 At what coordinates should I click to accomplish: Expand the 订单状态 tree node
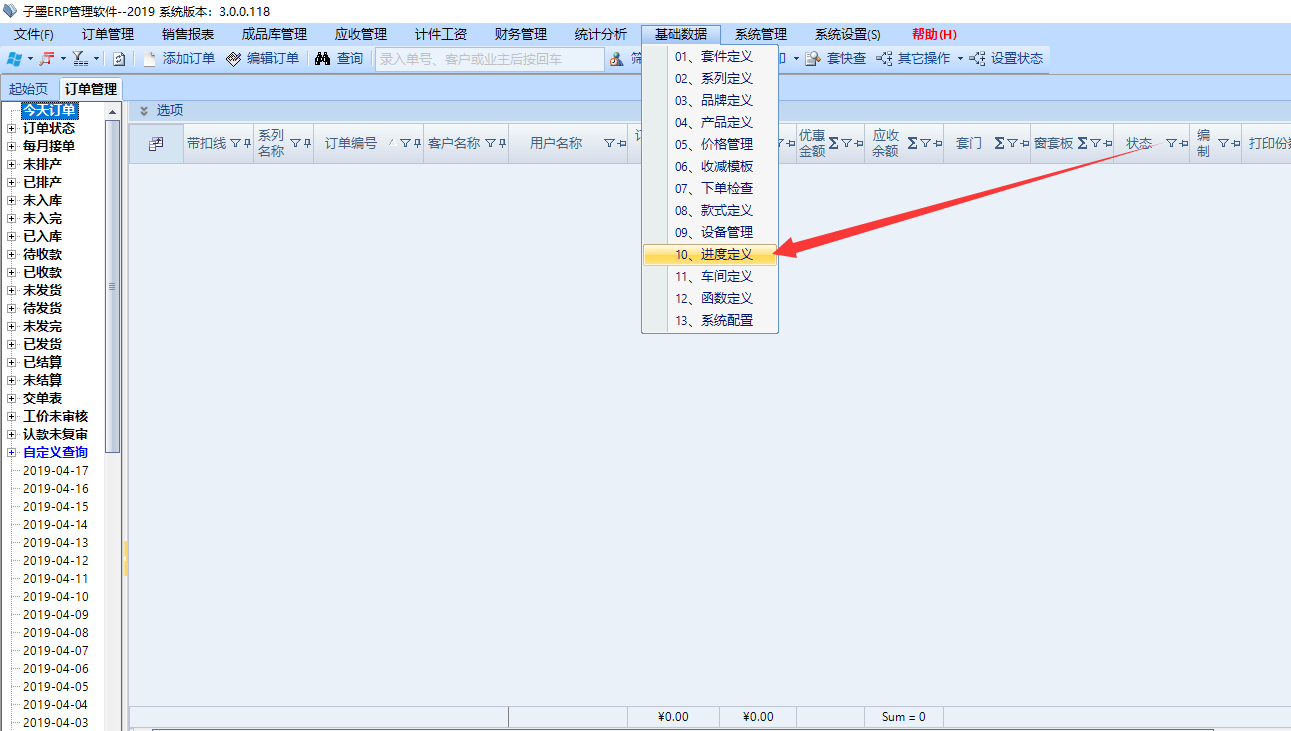(11, 128)
